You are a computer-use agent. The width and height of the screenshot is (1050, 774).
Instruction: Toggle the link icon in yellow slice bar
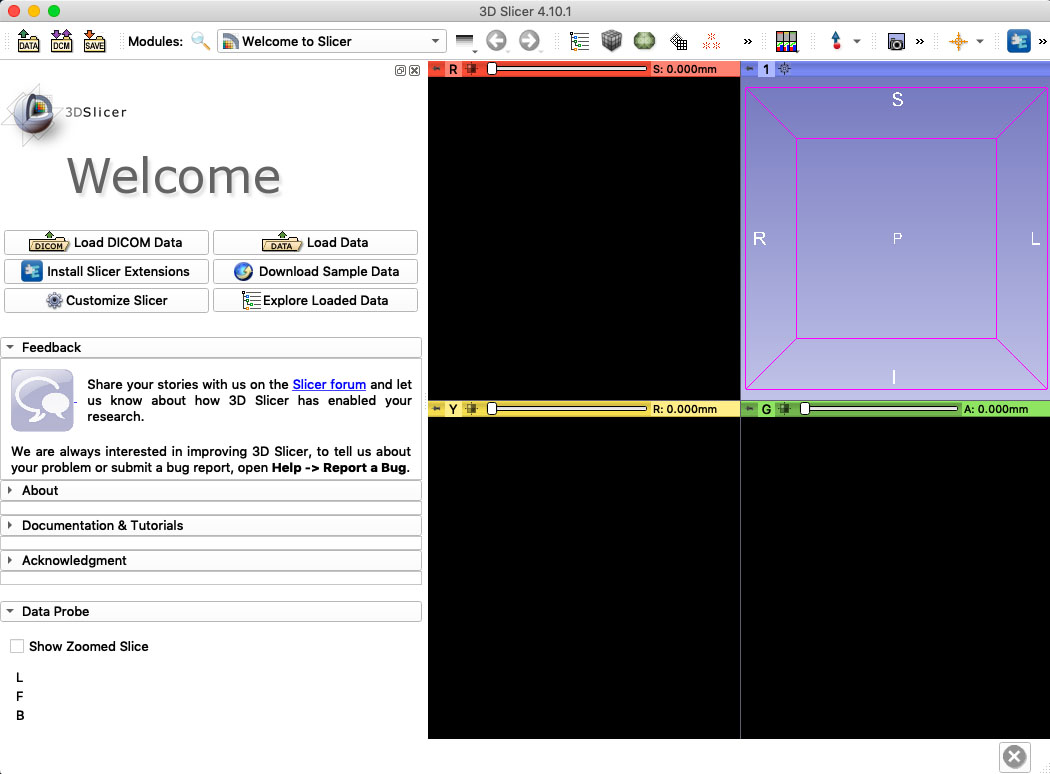tap(471, 408)
